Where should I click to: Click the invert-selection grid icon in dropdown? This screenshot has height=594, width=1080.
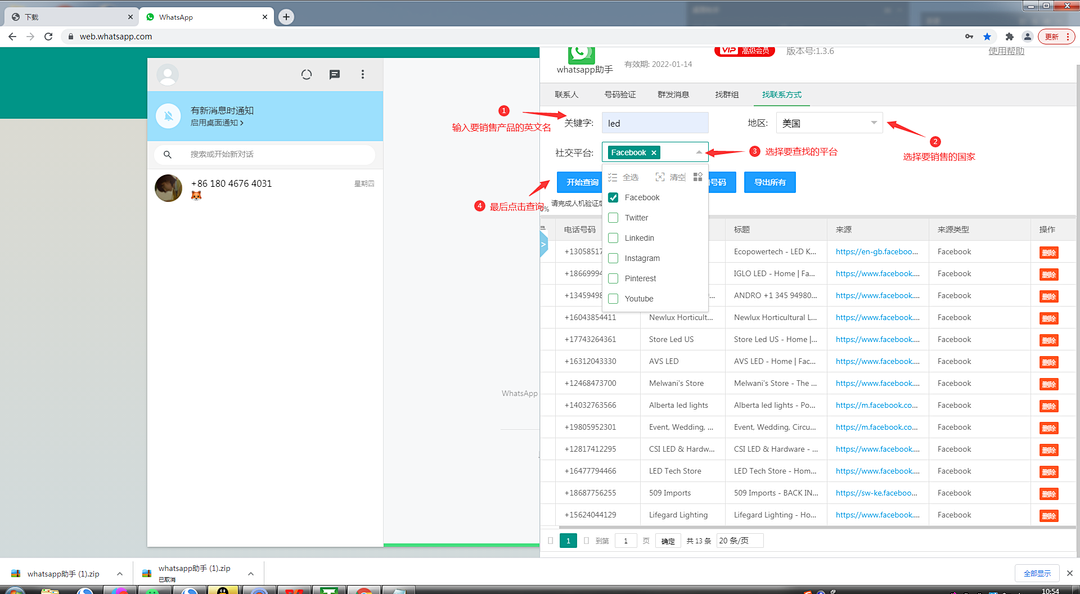[698, 177]
